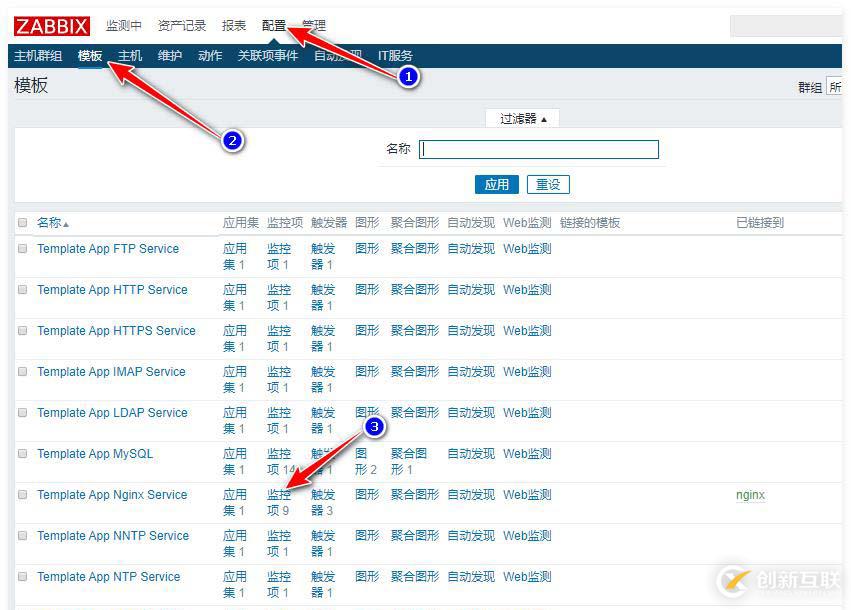Open linked host nginx
The width and height of the screenshot is (851, 610).
[x=750, y=494]
